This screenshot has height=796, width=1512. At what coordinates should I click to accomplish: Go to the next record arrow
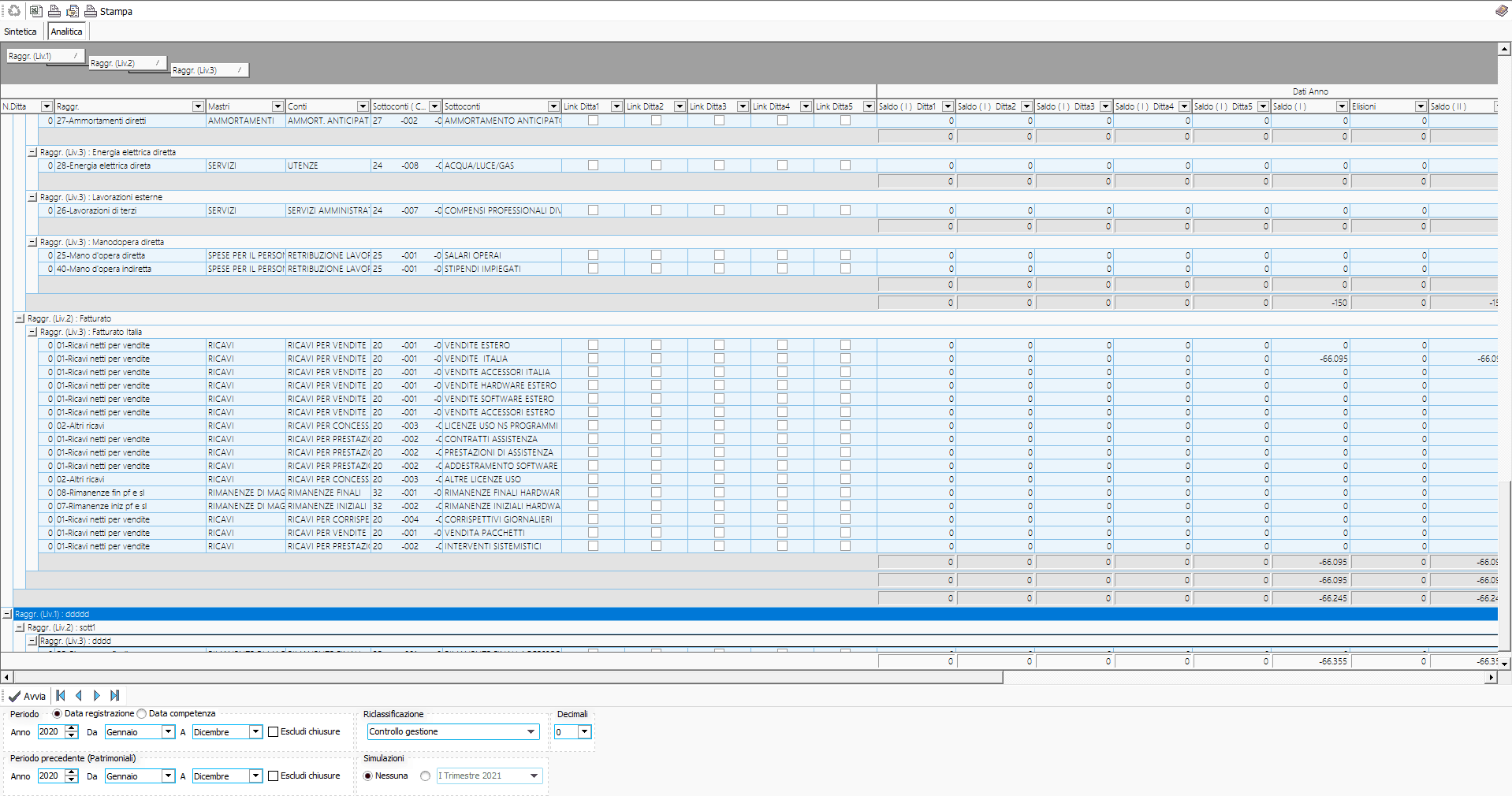click(x=97, y=696)
